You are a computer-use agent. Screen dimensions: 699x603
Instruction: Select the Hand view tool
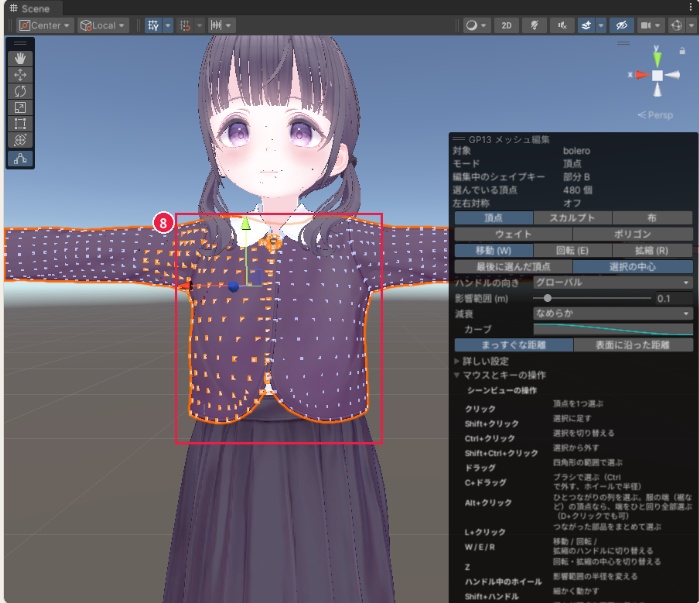tap(20, 58)
